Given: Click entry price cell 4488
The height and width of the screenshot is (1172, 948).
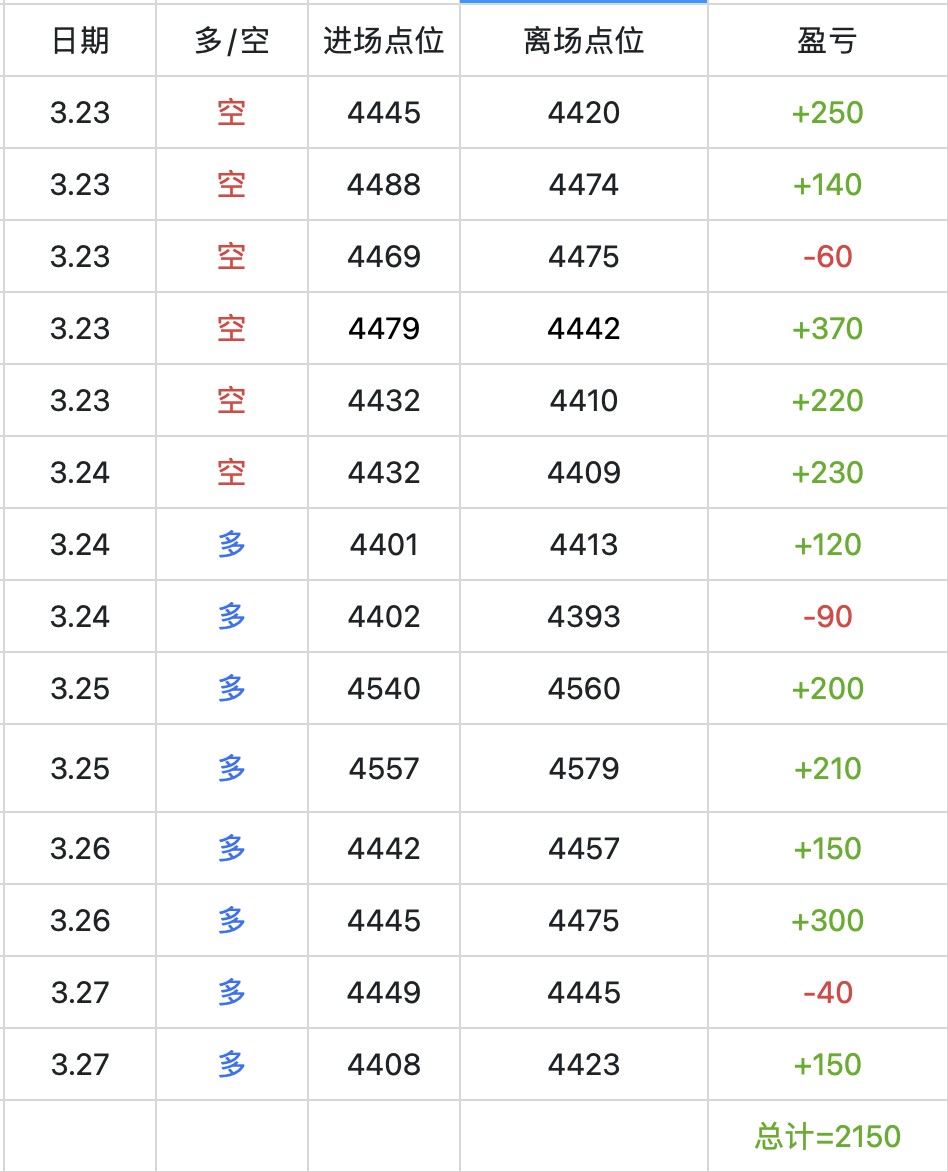Looking at the screenshot, I should pos(384,185).
